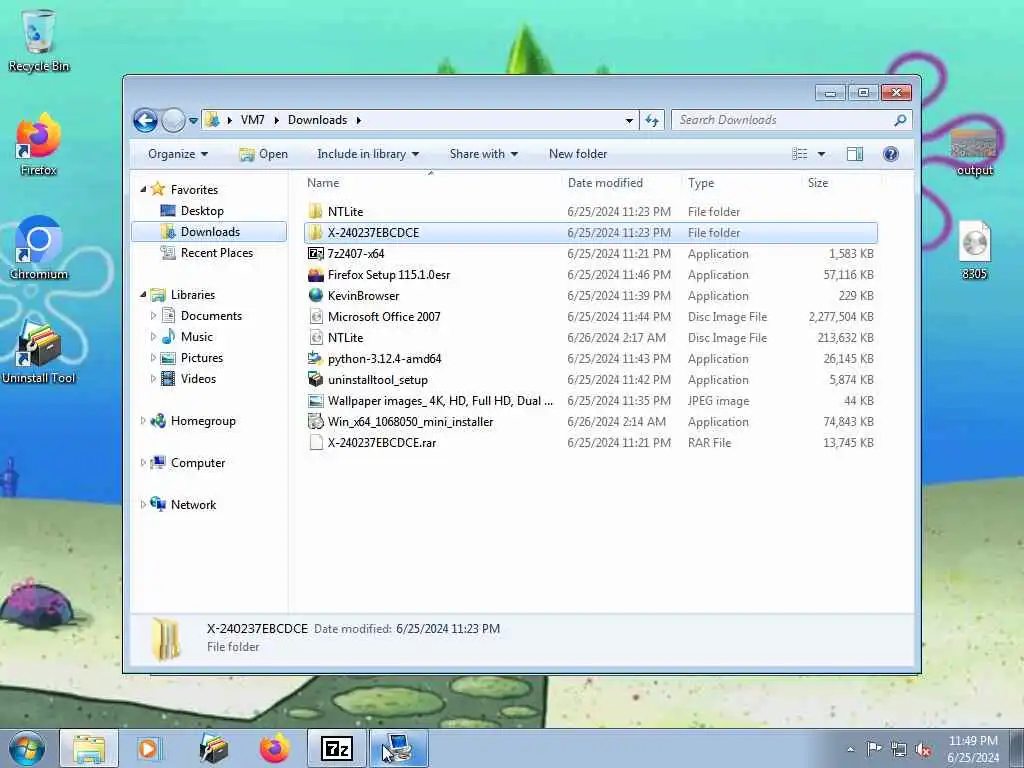Screen dimensions: 1024x768
Task: Click VM7 in the address breadcrumb
Action: pyautogui.click(x=252, y=120)
